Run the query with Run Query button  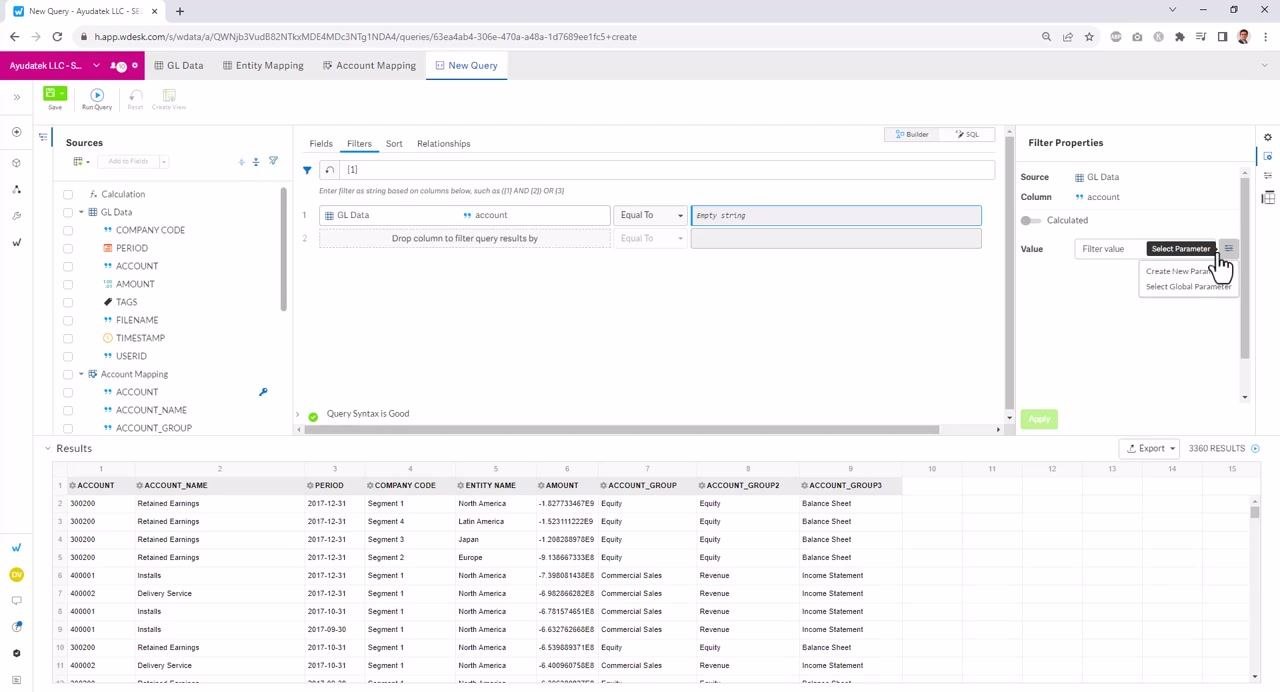point(97,98)
